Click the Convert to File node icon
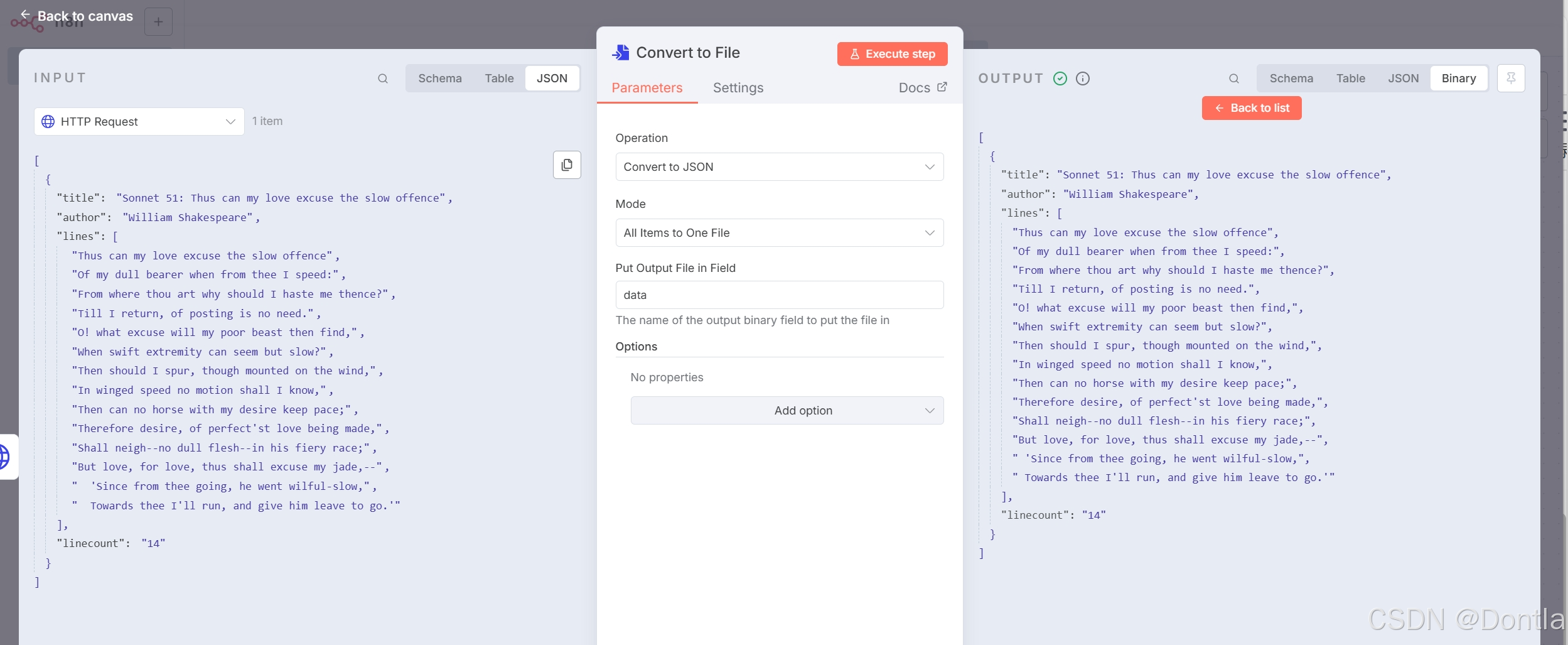This screenshot has height=645, width=1568. 621,53
